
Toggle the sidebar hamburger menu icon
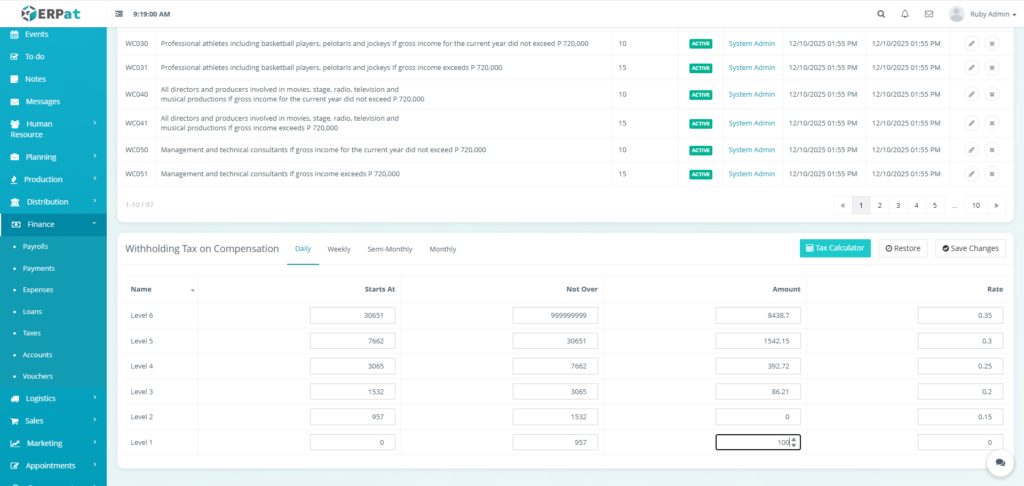pyautogui.click(x=120, y=15)
